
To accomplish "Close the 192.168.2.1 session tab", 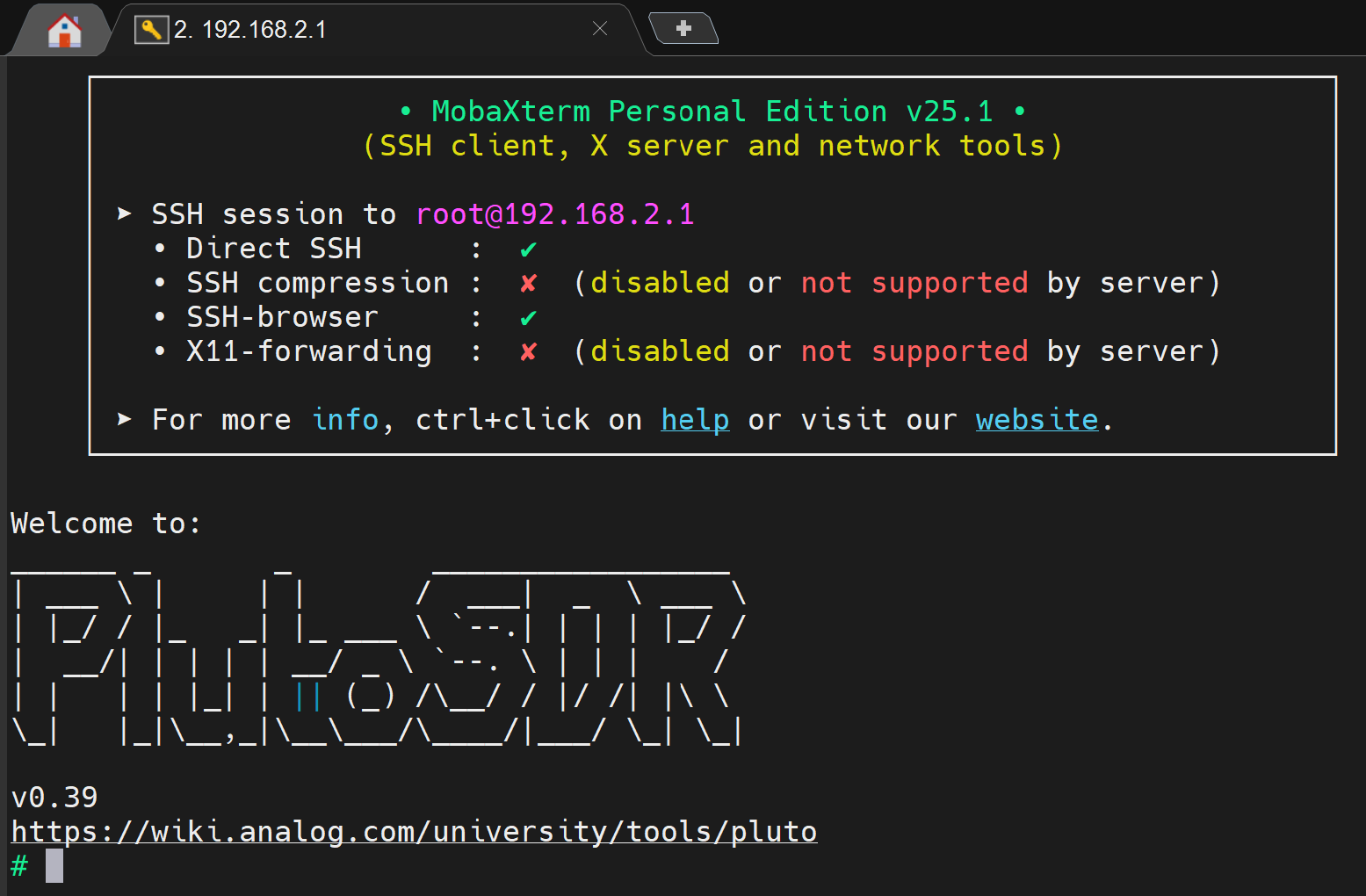I will [x=600, y=29].
